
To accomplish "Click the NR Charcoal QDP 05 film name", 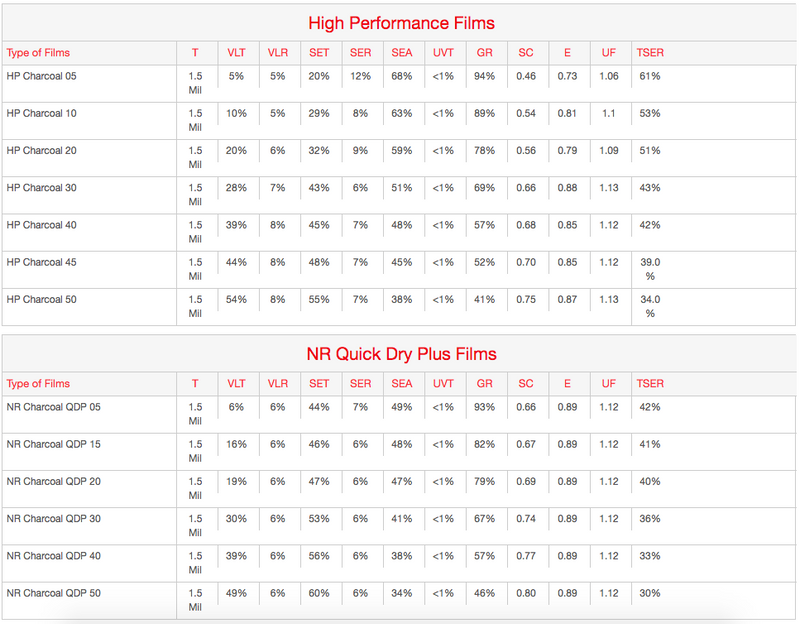I will pyautogui.click(x=53, y=407).
